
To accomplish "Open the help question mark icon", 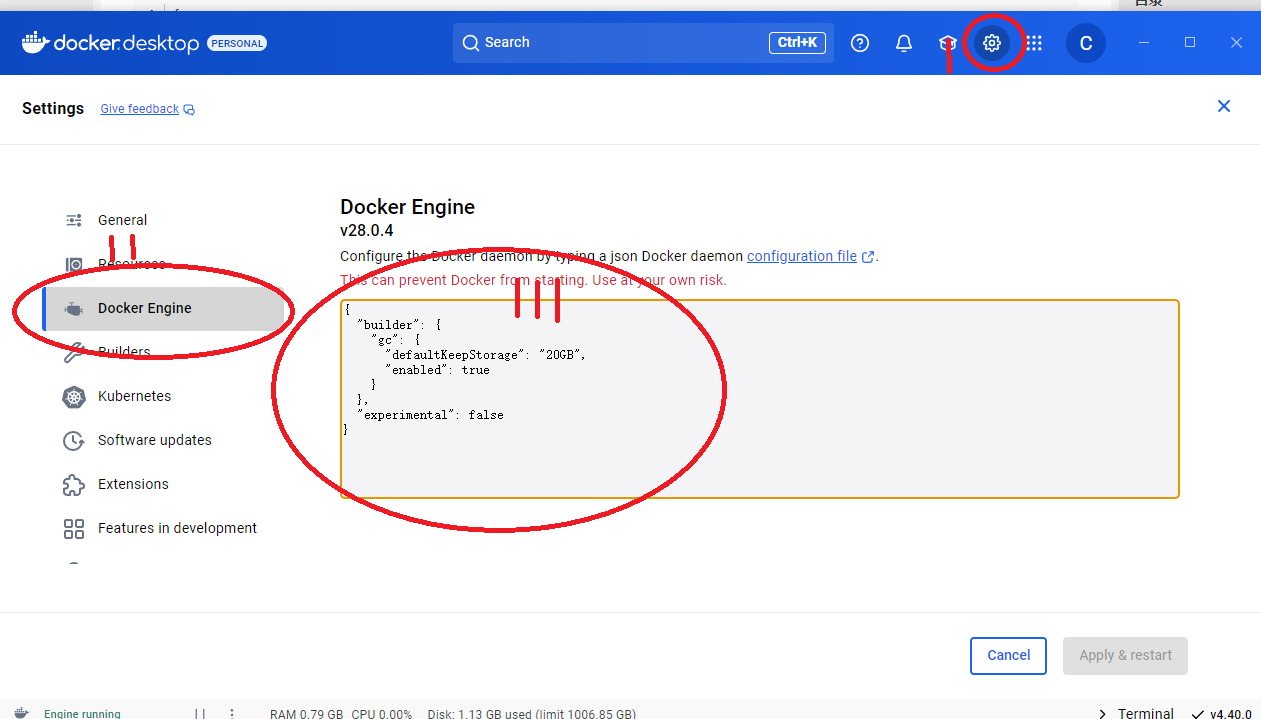I will point(860,43).
